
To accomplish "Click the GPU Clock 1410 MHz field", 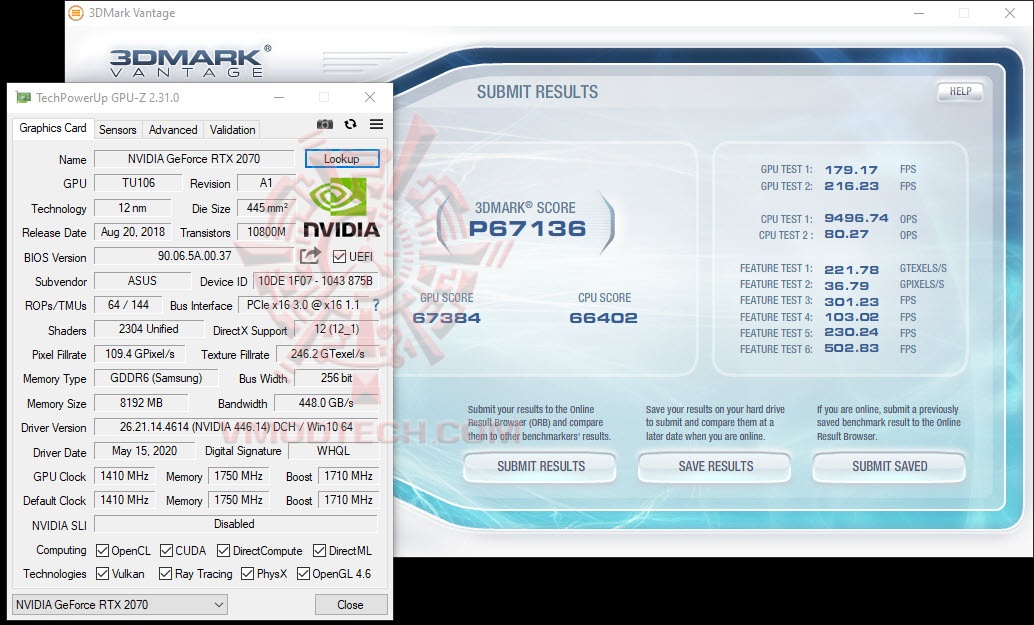I will [124, 476].
